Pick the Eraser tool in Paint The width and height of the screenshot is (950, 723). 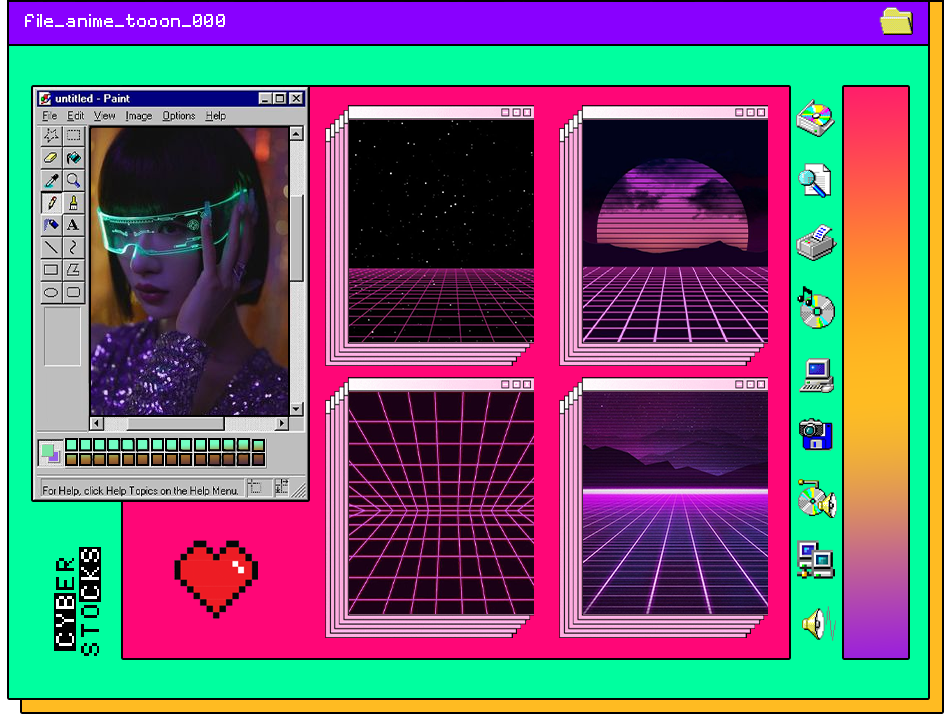tap(51, 158)
